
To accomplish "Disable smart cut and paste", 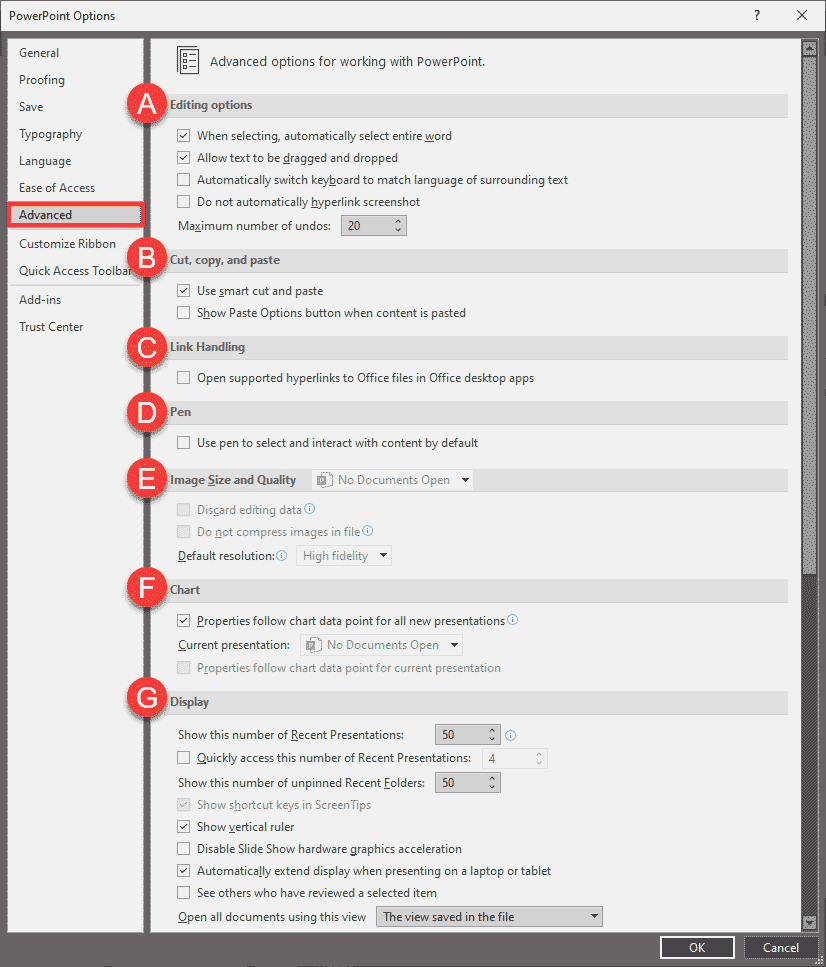I will pyautogui.click(x=183, y=290).
